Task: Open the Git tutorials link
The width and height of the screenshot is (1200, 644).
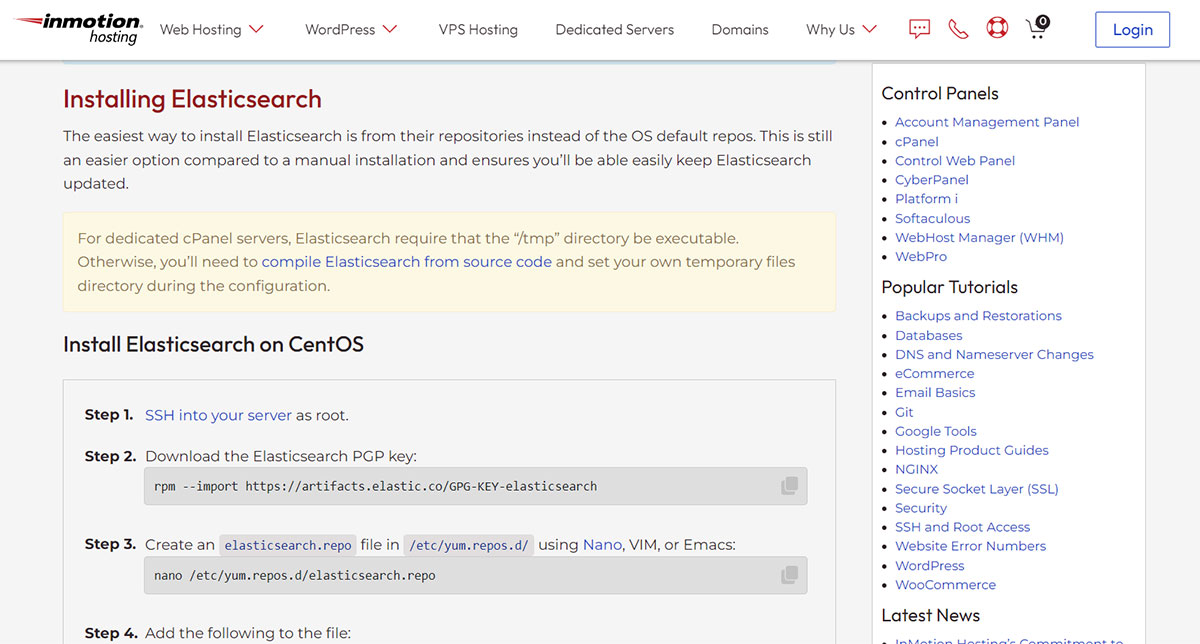Action: pyautogui.click(x=904, y=412)
